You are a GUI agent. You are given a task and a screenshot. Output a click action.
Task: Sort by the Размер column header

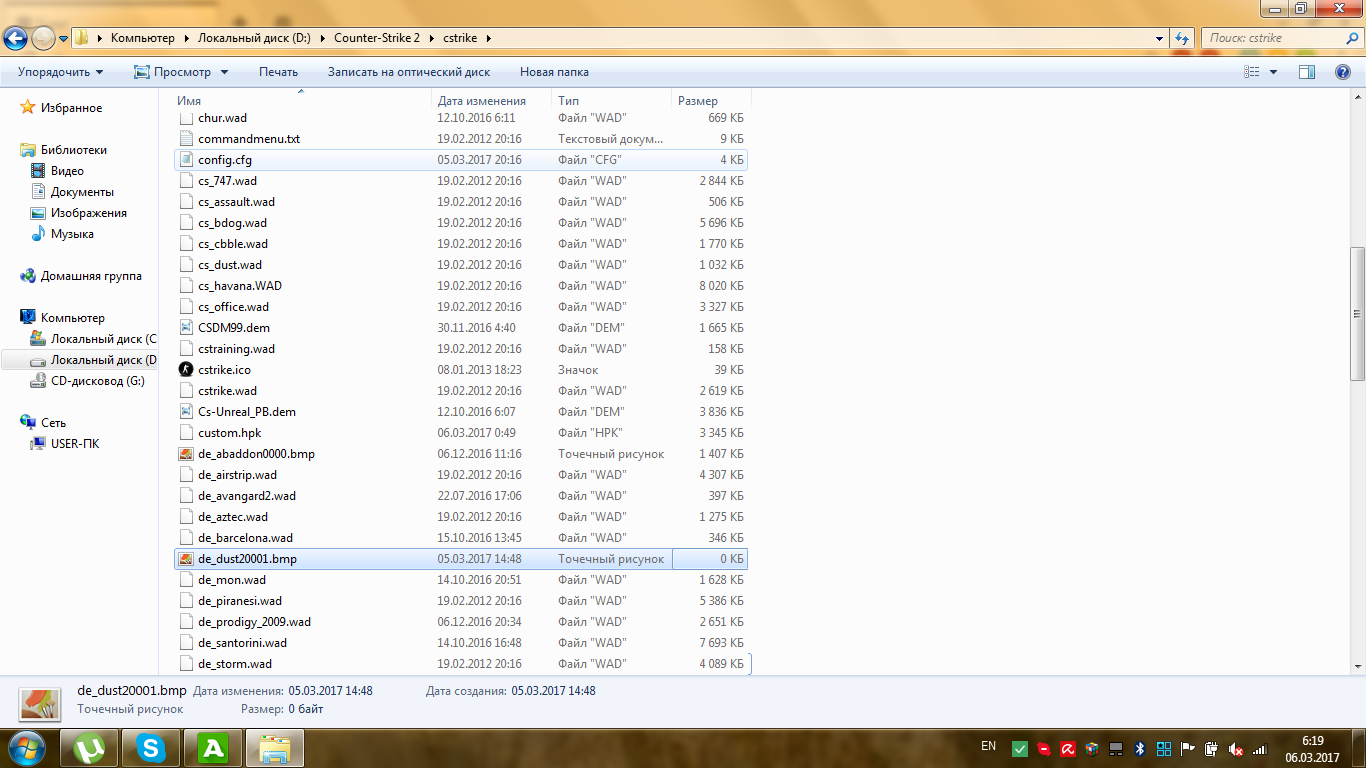[710, 101]
